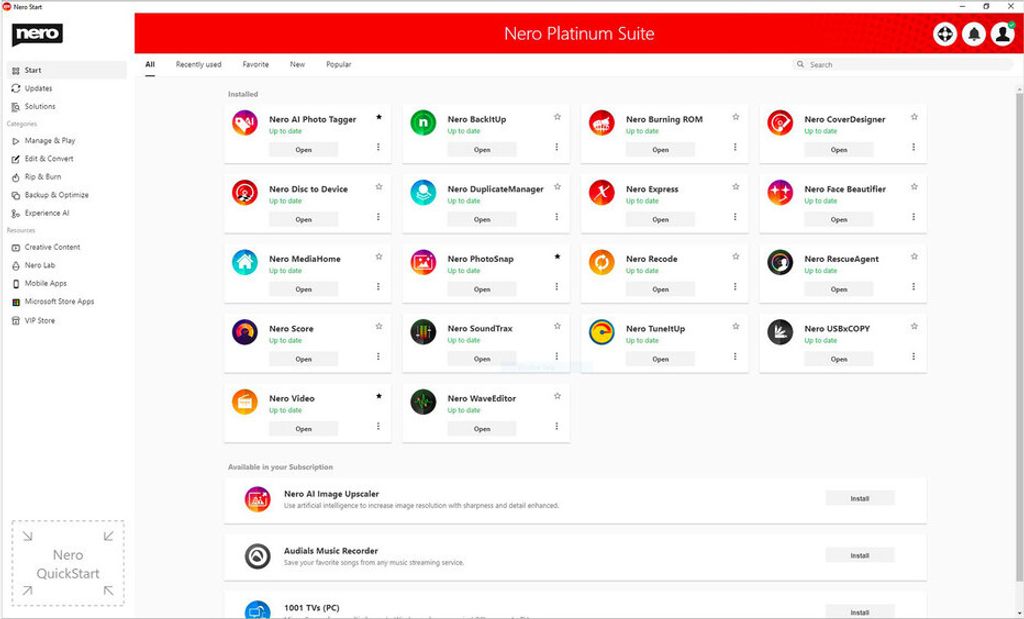Unfavorite Nero PhotoSnap star

pos(557,257)
